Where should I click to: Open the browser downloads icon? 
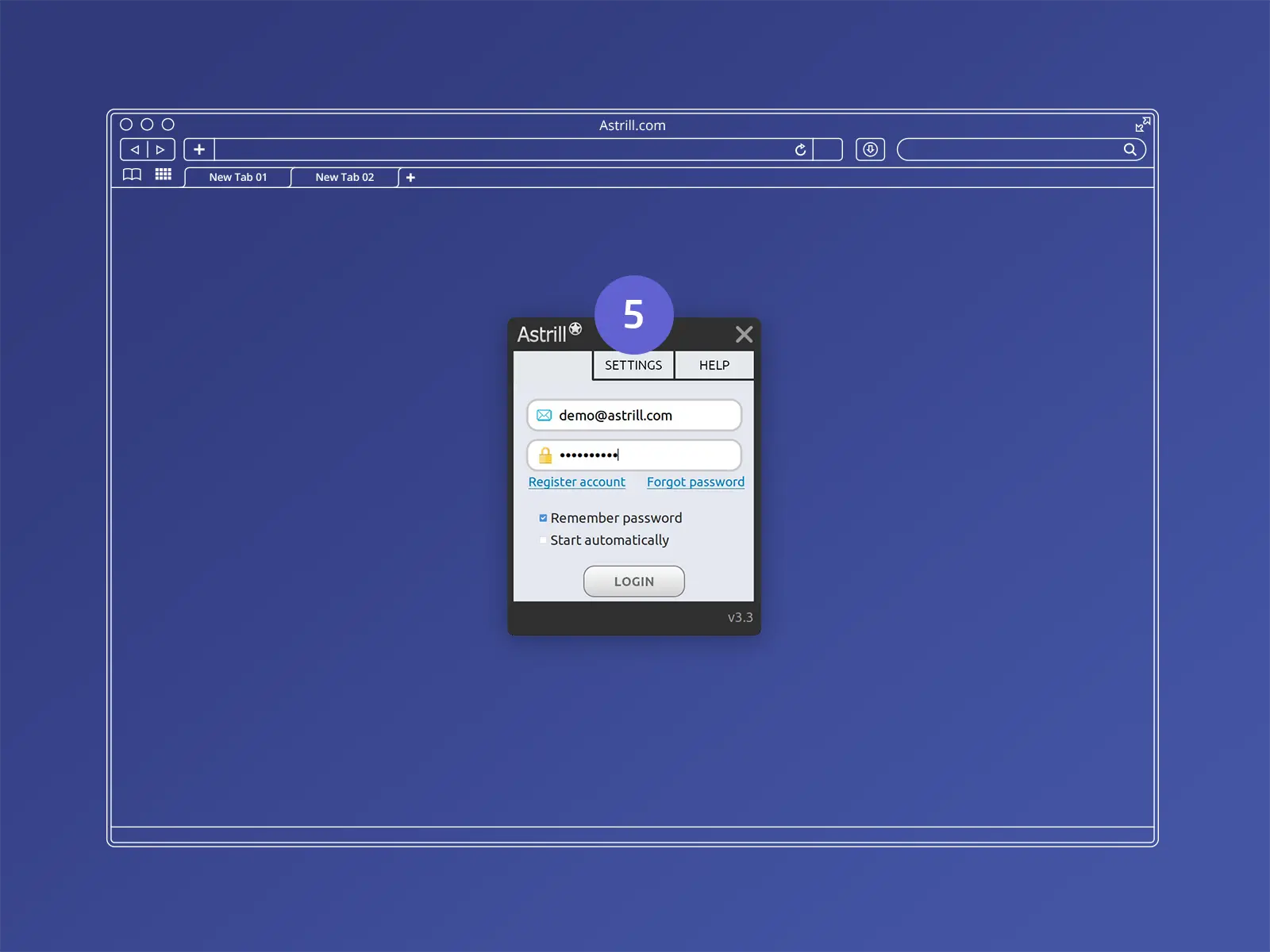(x=870, y=149)
